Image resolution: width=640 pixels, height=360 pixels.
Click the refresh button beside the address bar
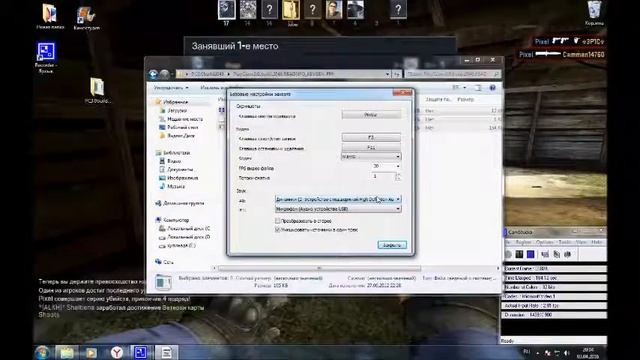396,74
